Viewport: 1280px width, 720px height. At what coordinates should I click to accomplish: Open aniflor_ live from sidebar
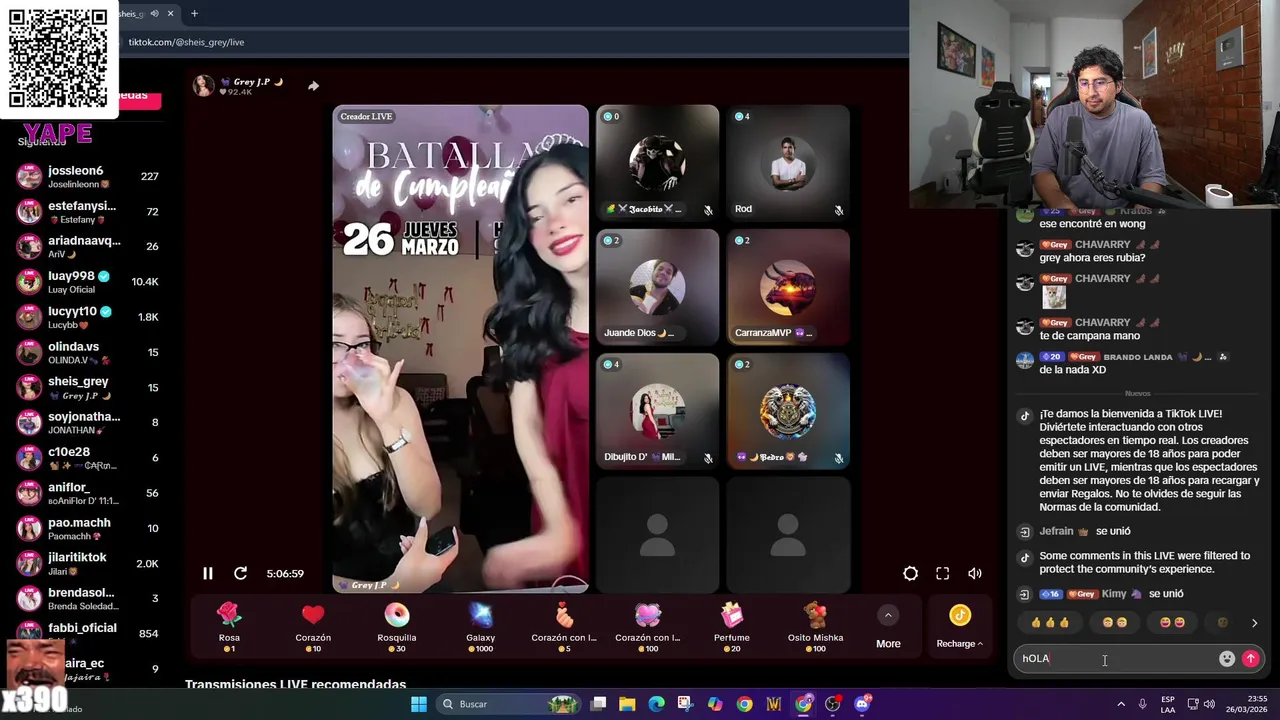[88, 493]
